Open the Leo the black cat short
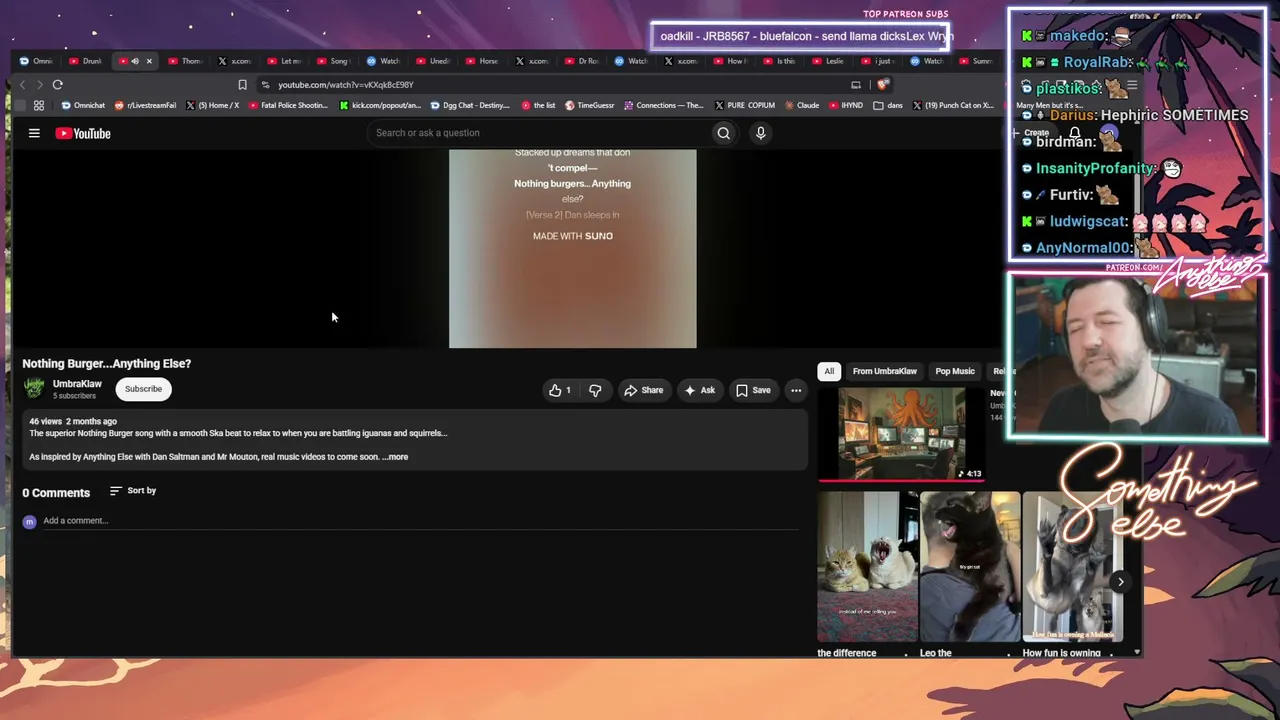The height and width of the screenshot is (720, 1280). click(970, 566)
